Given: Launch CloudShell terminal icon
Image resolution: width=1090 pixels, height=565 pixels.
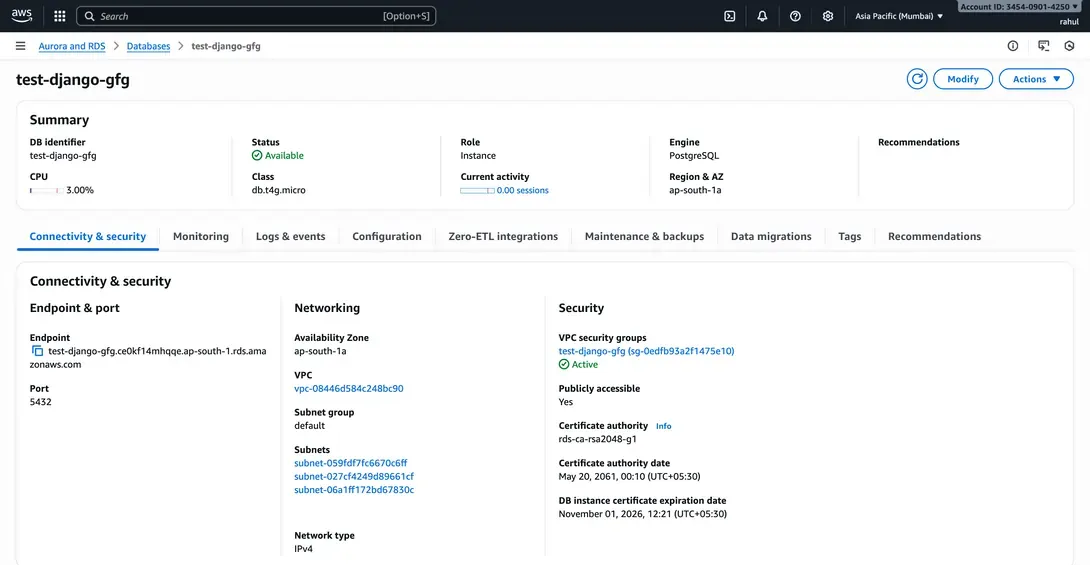Looking at the screenshot, I should (x=730, y=16).
